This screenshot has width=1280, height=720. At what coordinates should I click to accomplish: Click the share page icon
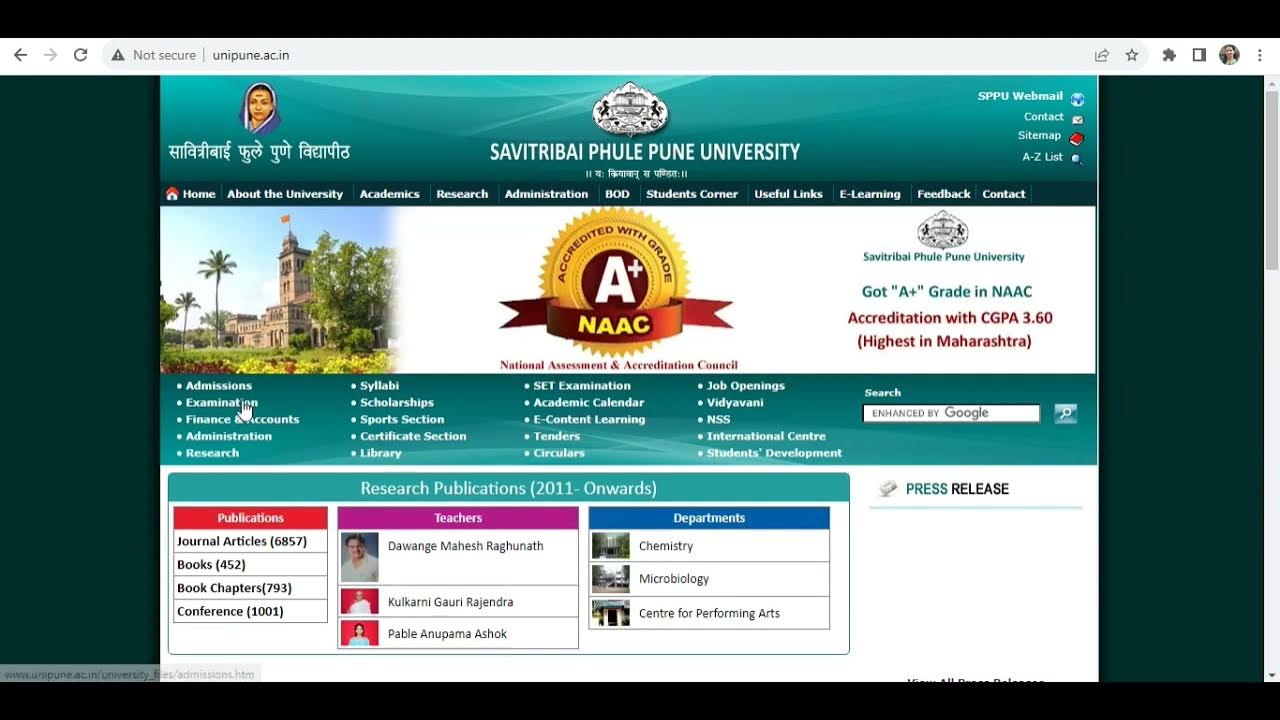(1102, 55)
